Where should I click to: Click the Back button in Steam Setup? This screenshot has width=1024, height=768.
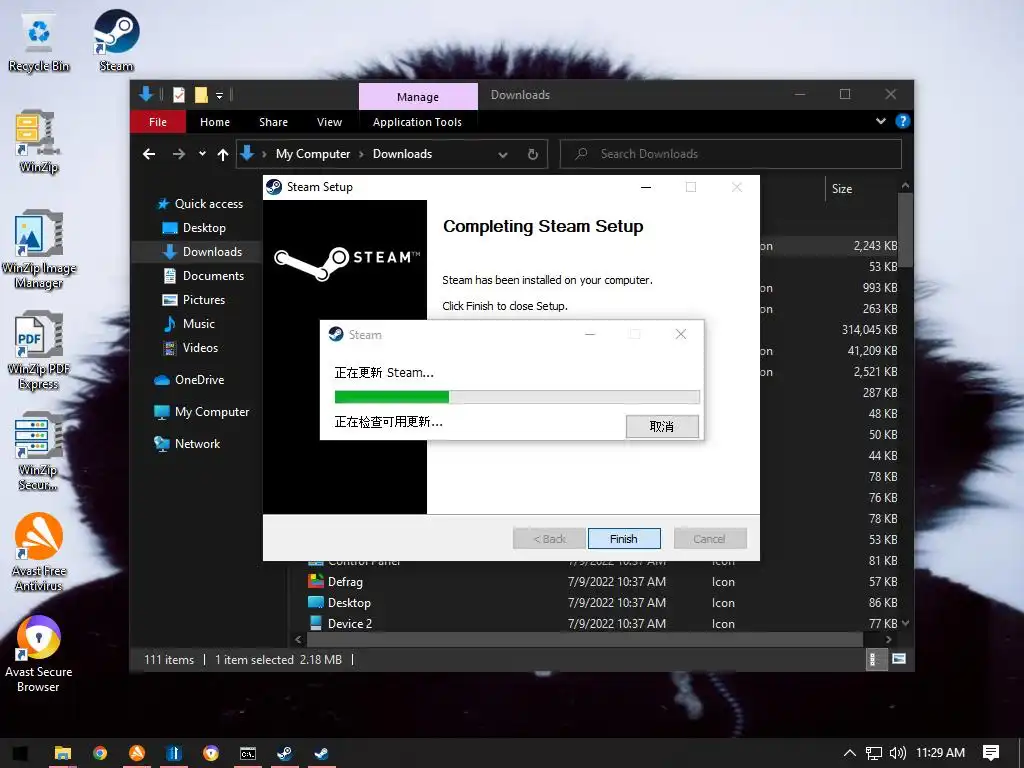549,539
